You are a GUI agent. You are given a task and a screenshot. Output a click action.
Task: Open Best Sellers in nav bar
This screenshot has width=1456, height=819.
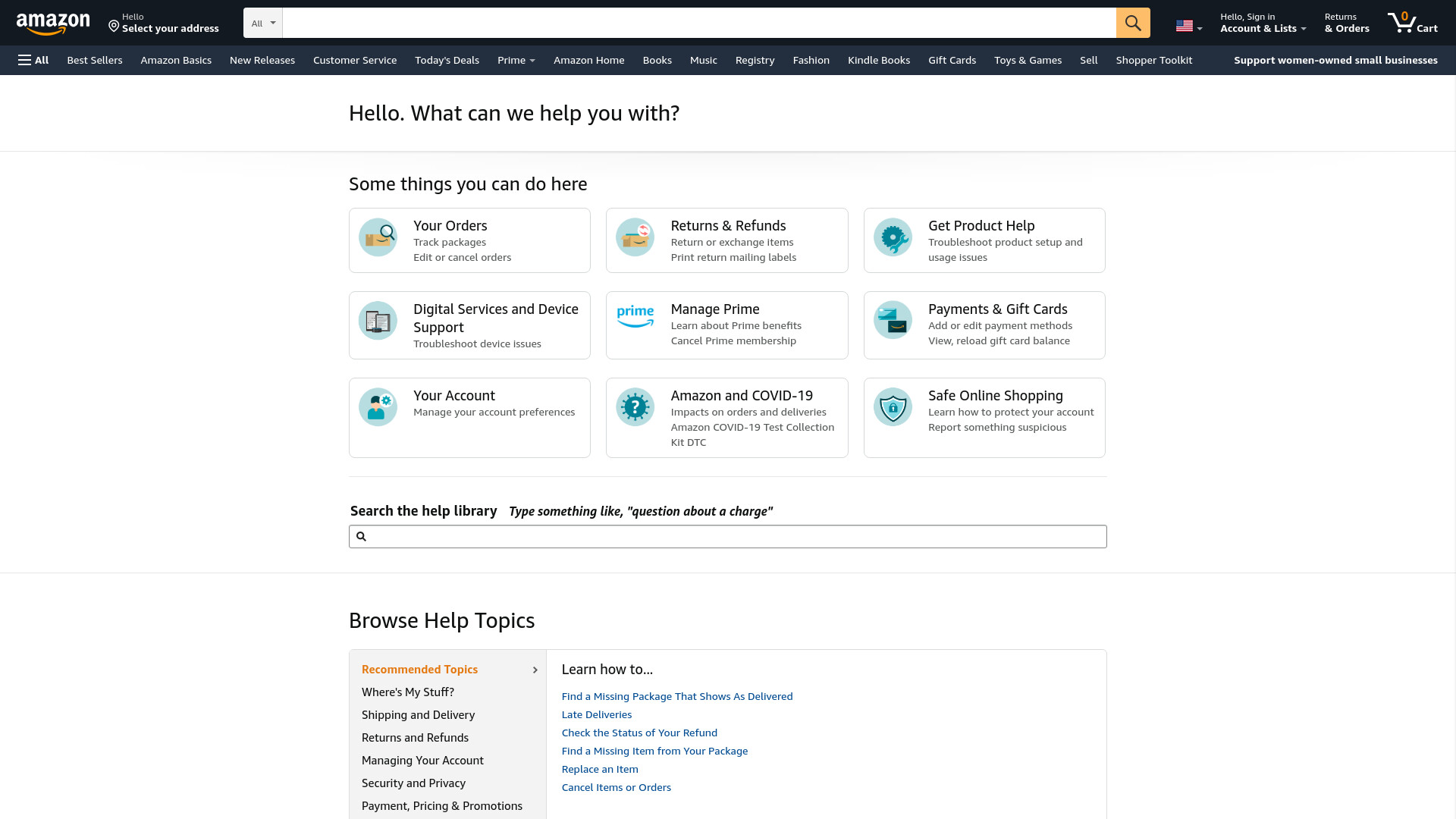pos(95,60)
